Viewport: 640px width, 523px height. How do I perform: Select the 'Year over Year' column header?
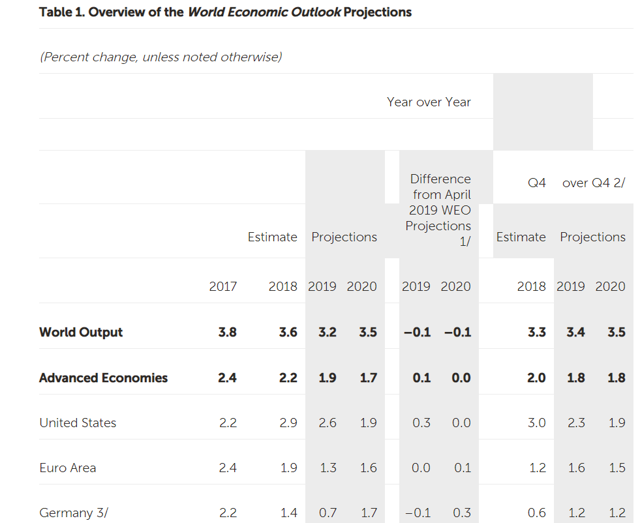428,102
